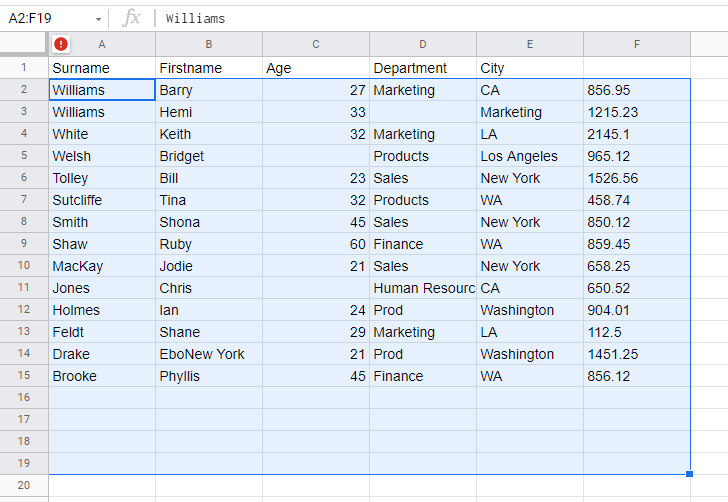Select column F header
This screenshot has height=502, width=728.
[637, 44]
